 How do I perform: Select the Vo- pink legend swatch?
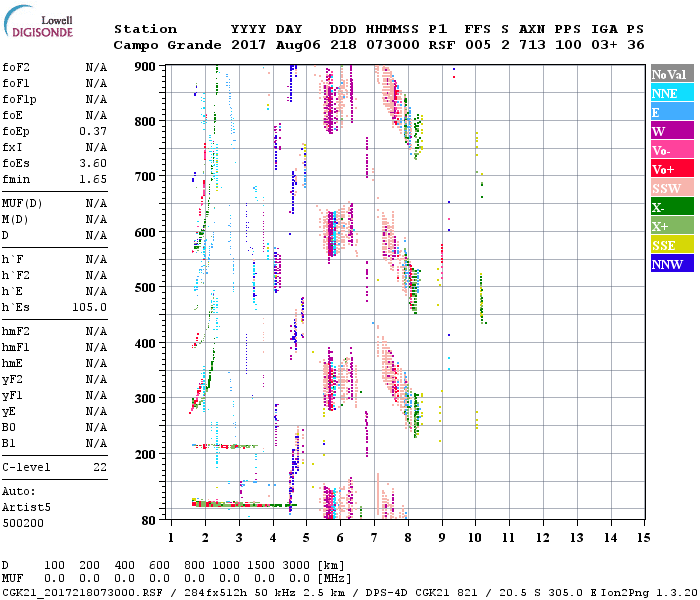(671, 150)
